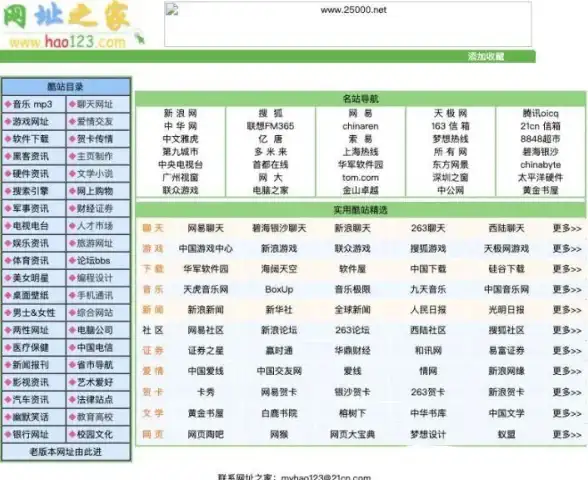Visit 网易 in 名站导航
Viewport: 588px width, 480px height.
(360, 113)
